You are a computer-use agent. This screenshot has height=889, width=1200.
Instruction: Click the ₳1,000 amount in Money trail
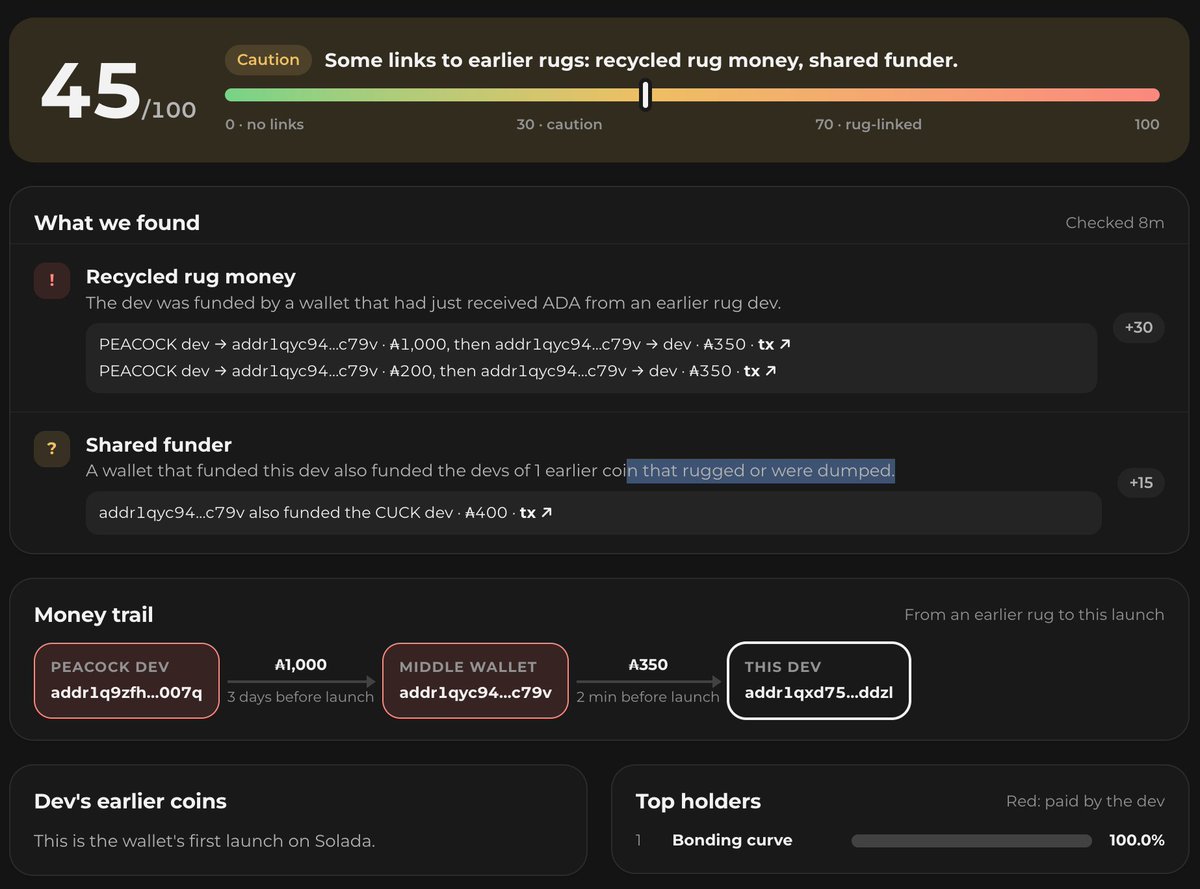tap(300, 665)
